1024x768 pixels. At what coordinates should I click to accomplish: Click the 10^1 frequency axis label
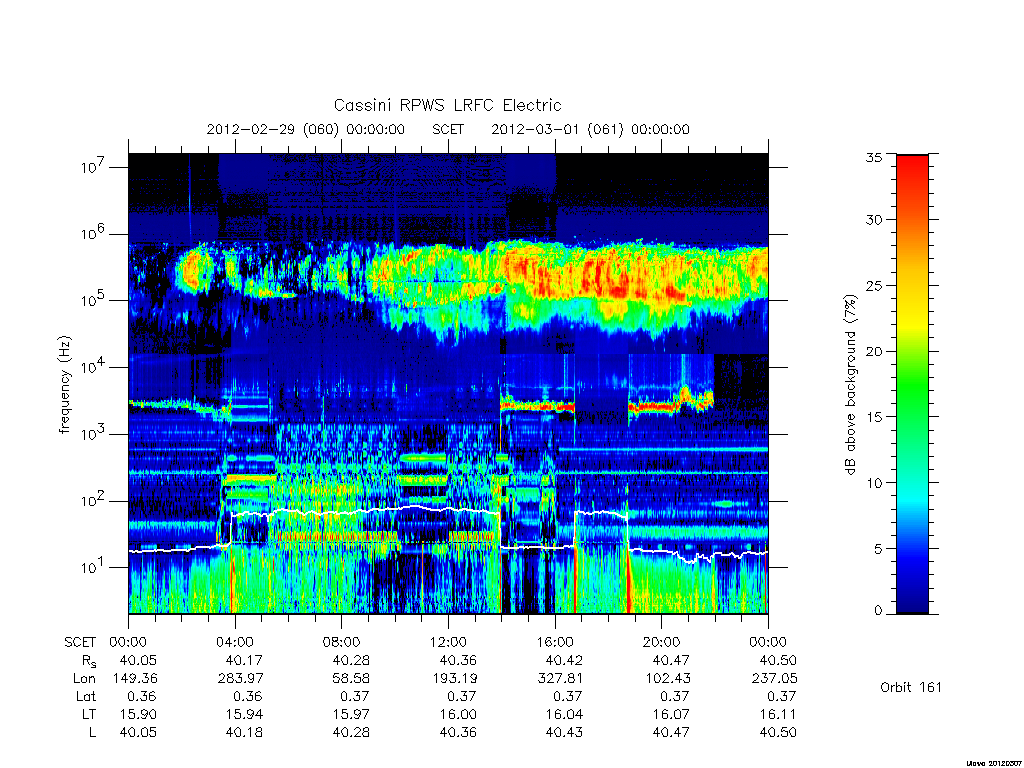pos(93,566)
